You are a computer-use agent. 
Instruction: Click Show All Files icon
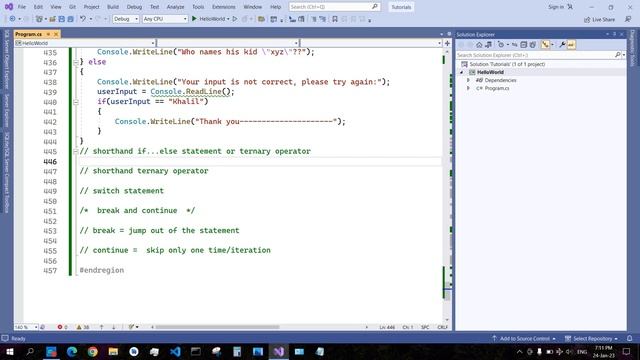tap(533, 44)
